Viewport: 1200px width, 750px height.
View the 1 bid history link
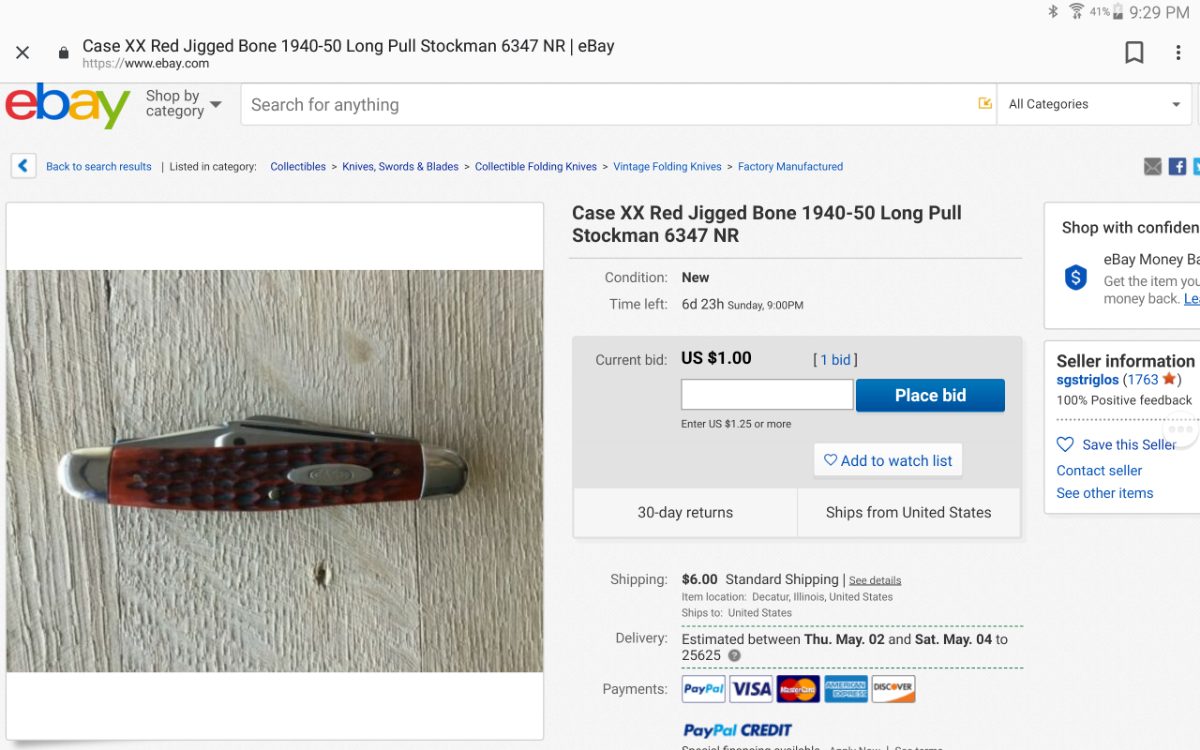pyautogui.click(x=835, y=360)
